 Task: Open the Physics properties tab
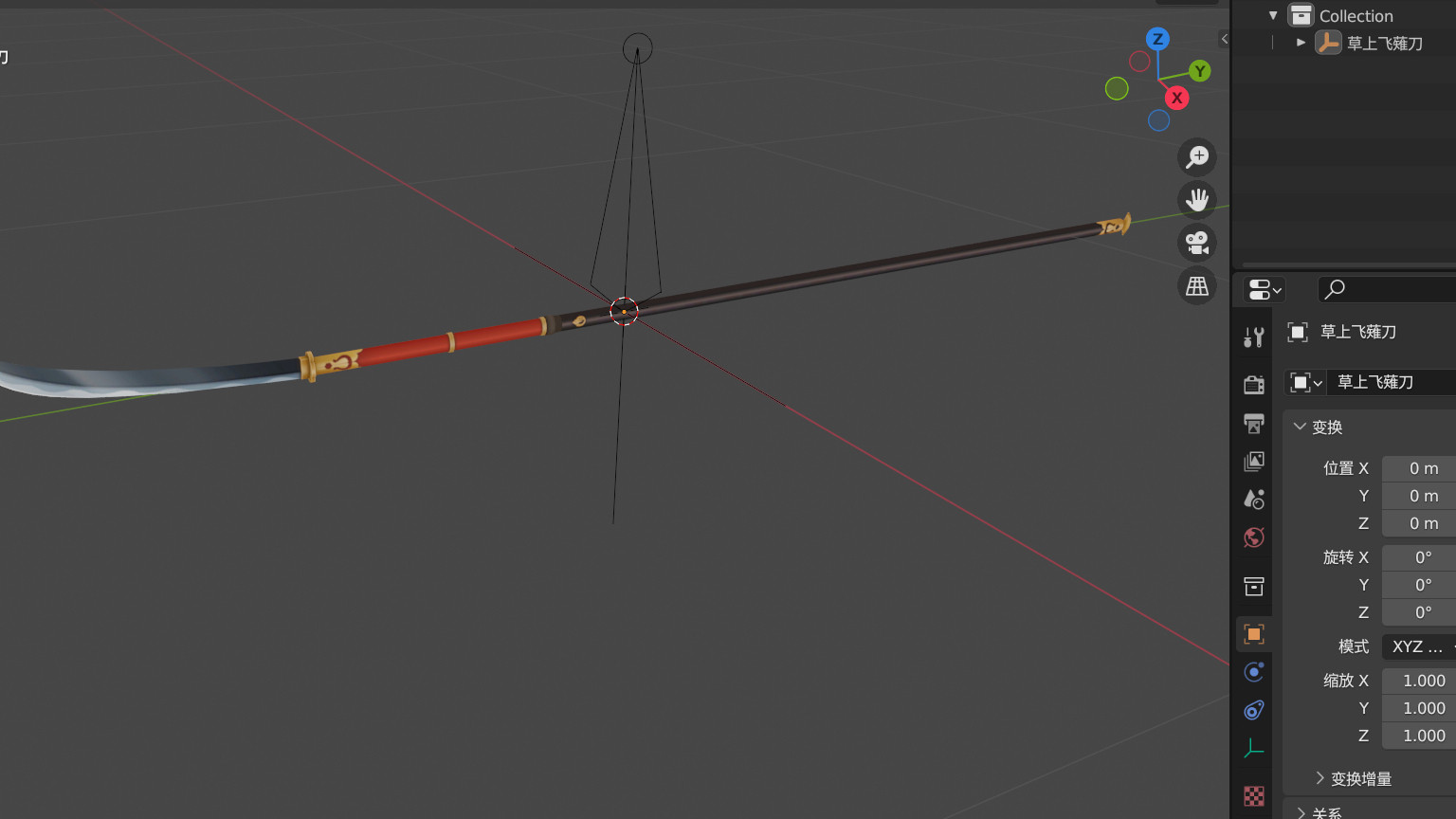1254,672
